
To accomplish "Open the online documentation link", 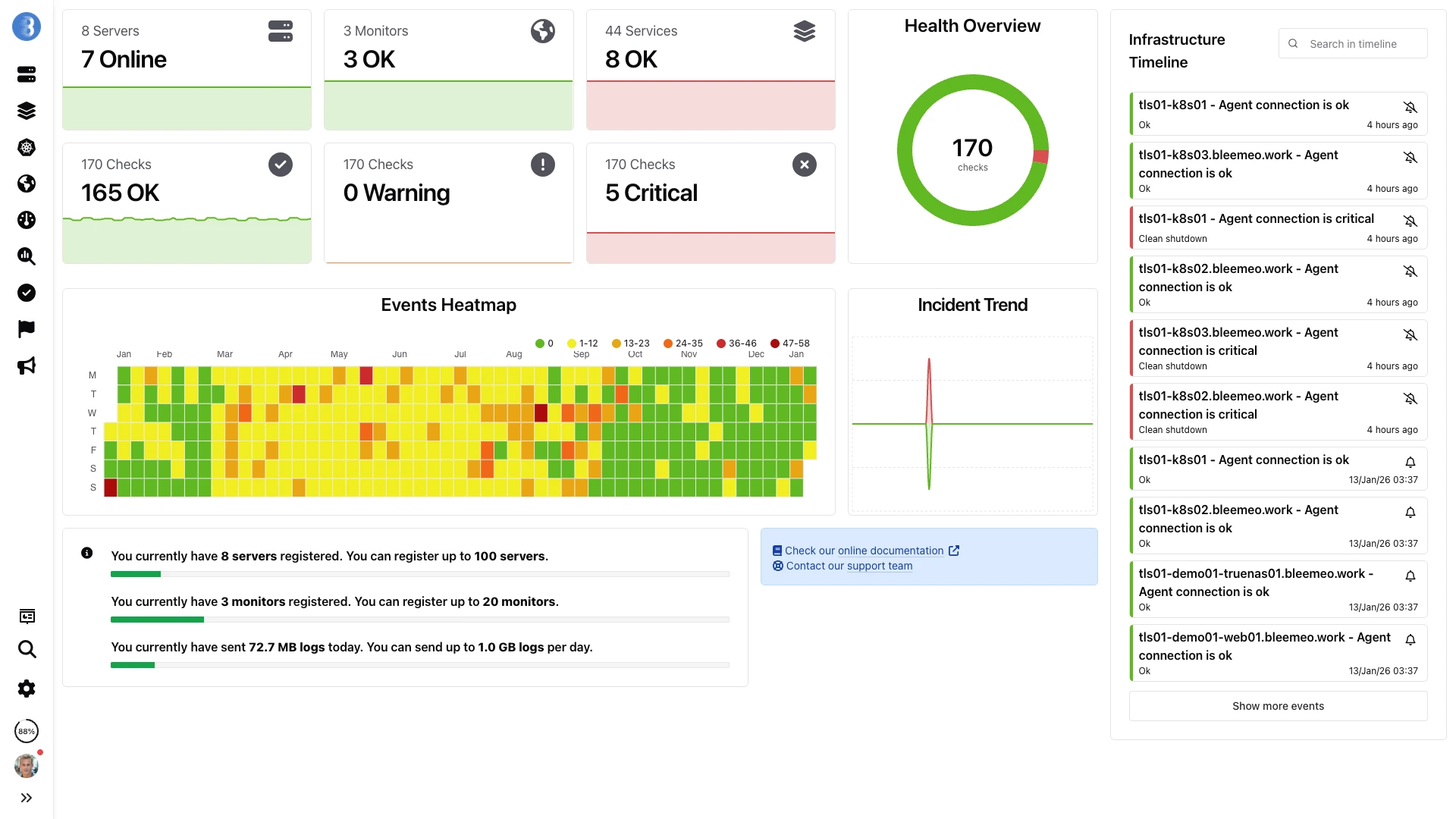I will click(889, 551).
